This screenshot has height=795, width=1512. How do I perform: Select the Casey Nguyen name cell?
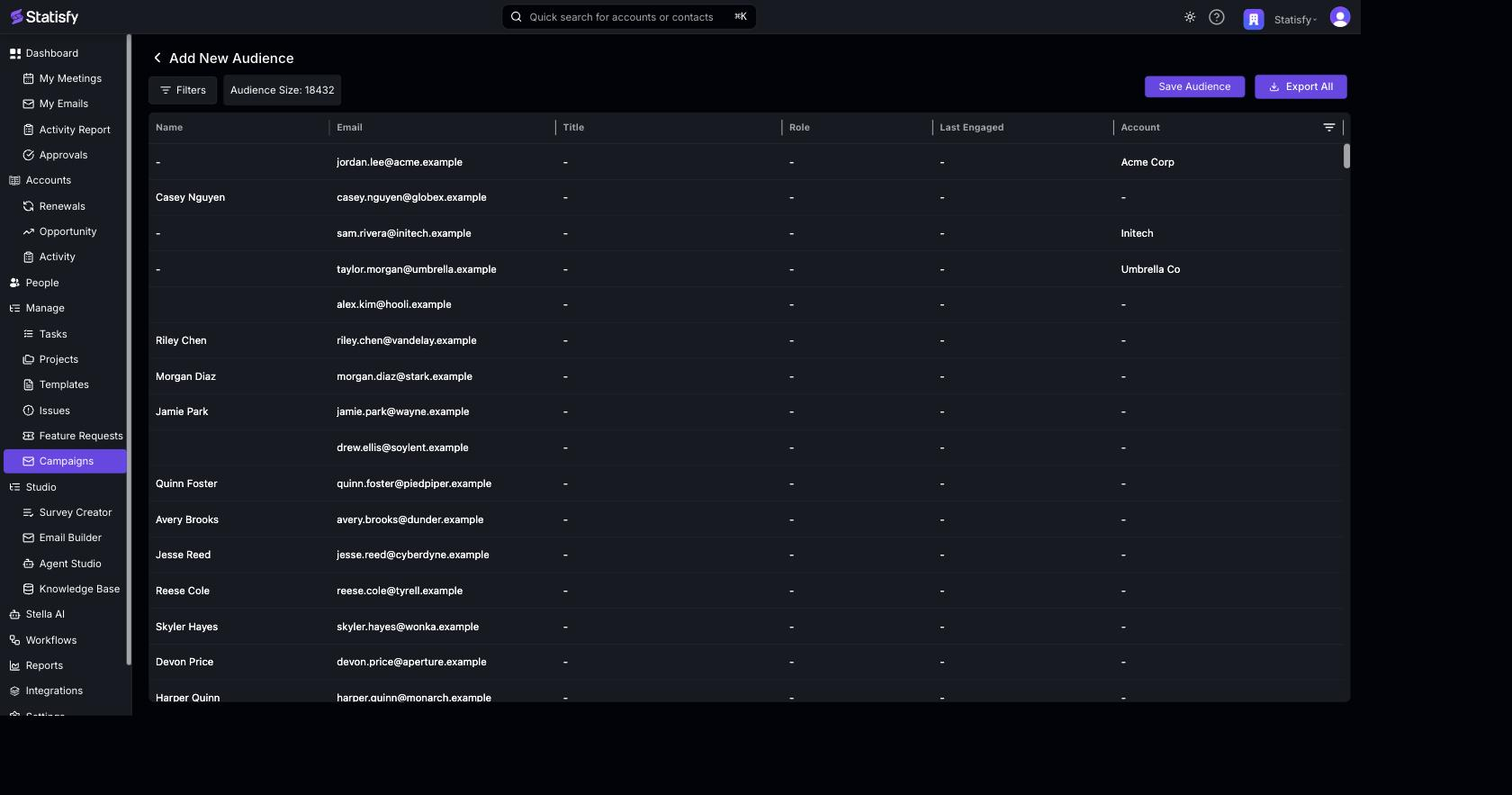[x=190, y=197]
